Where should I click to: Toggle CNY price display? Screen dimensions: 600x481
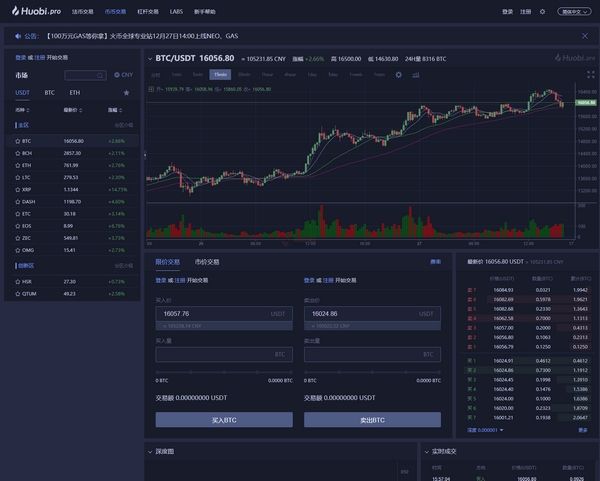click(x=124, y=75)
